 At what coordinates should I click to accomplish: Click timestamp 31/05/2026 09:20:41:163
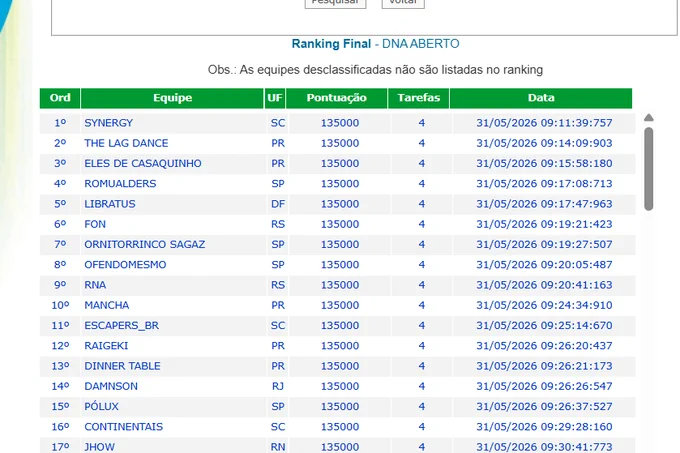[544, 285]
